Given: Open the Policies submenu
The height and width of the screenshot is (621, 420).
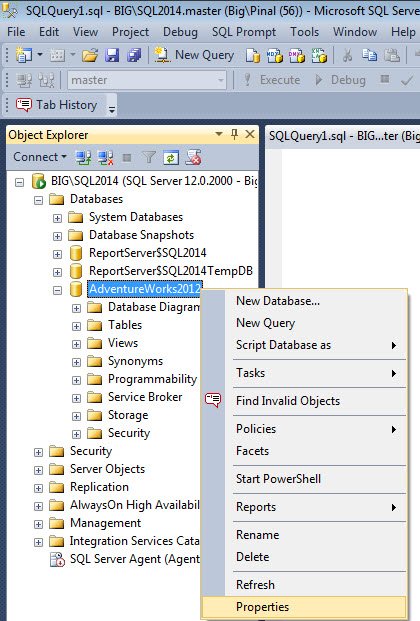Looking at the screenshot, I should tap(304, 429).
